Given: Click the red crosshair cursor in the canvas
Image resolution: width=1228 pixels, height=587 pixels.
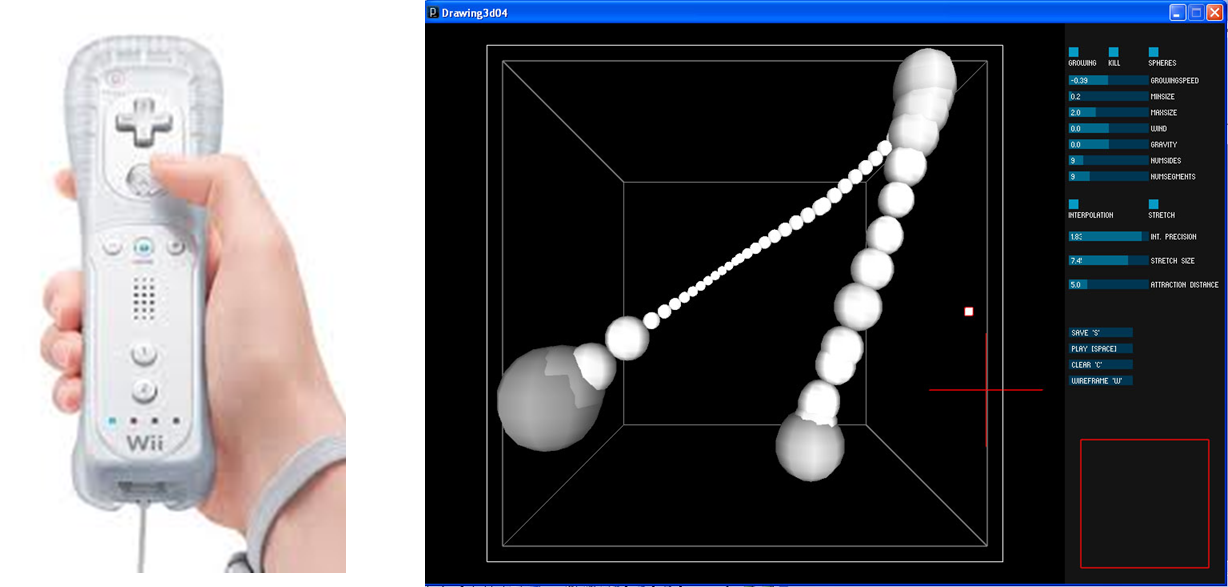Looking at the screenshot, I should coord(986,390).
